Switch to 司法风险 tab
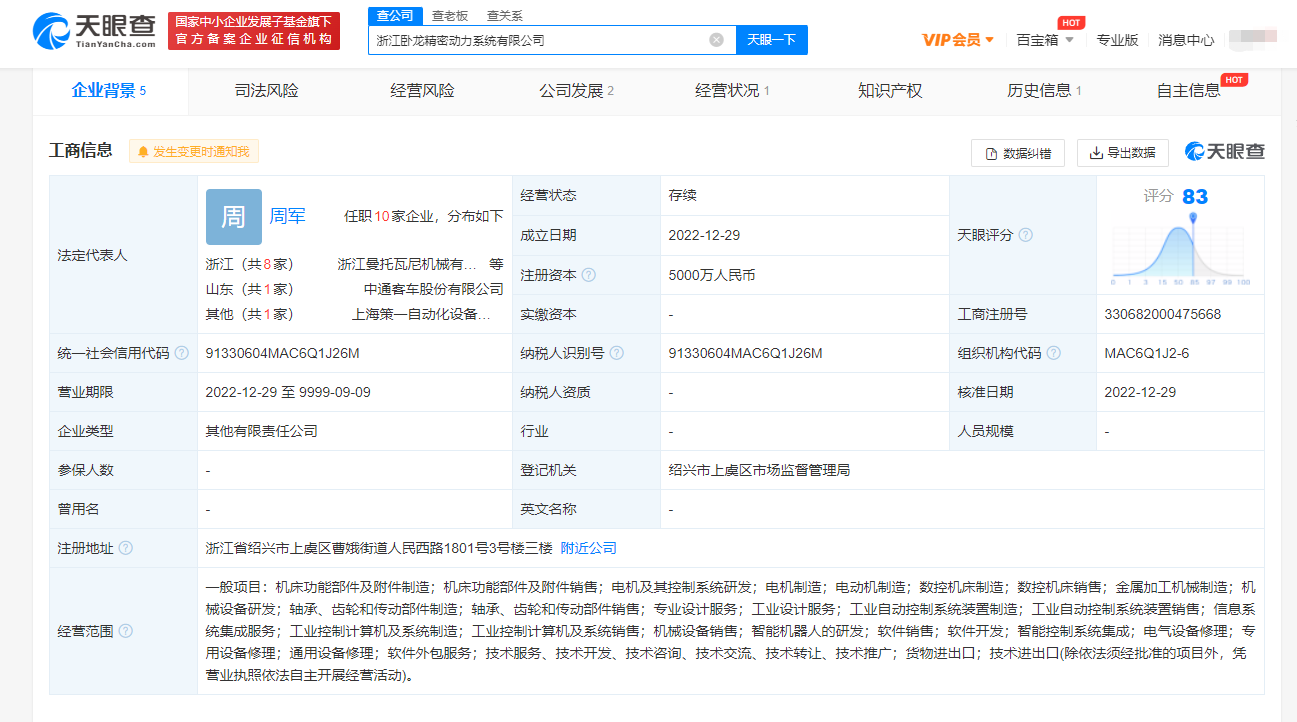This screenshot has height=722, width=1297. point(266,91)
